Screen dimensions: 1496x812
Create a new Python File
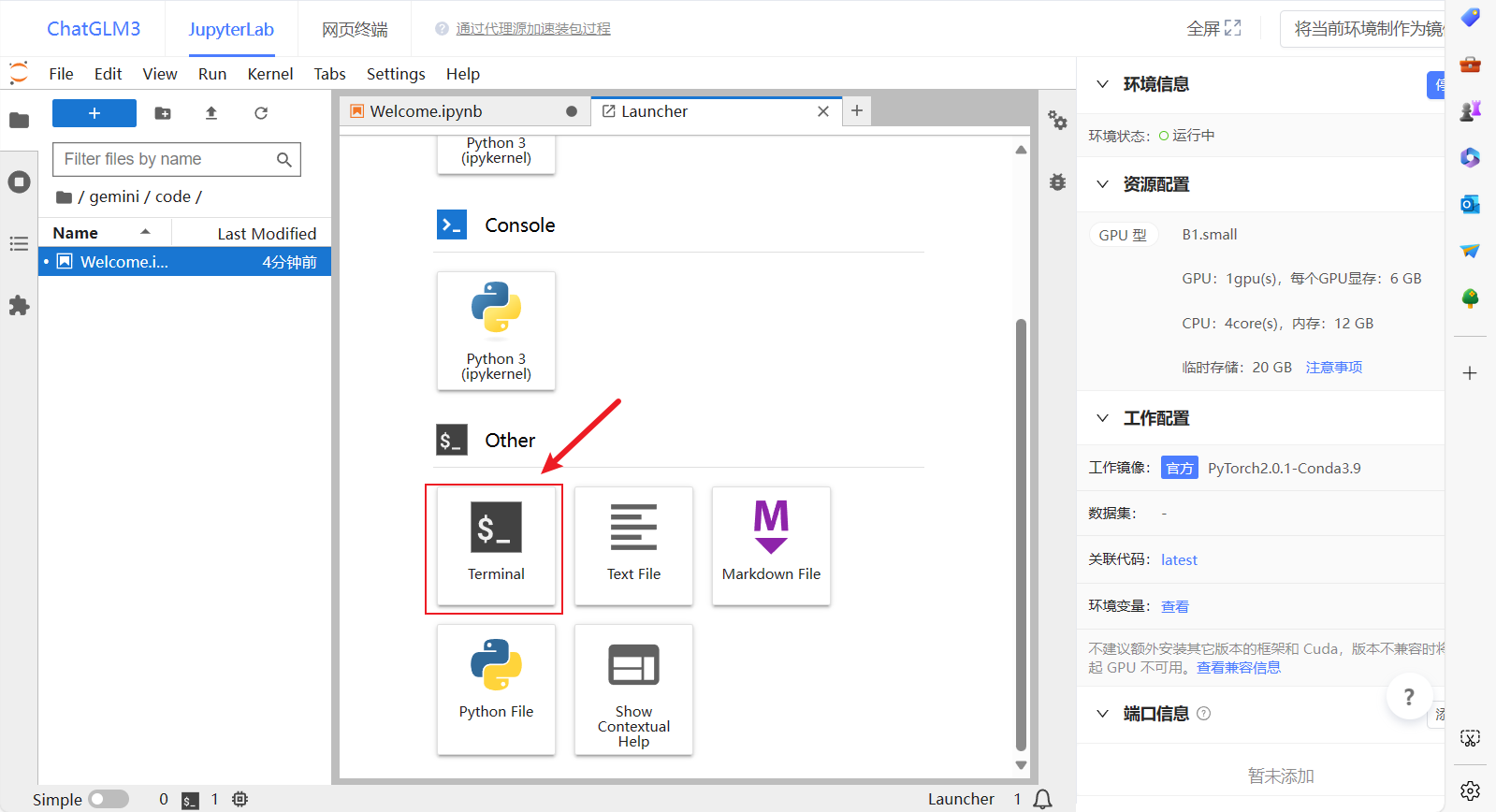(496, 688)
